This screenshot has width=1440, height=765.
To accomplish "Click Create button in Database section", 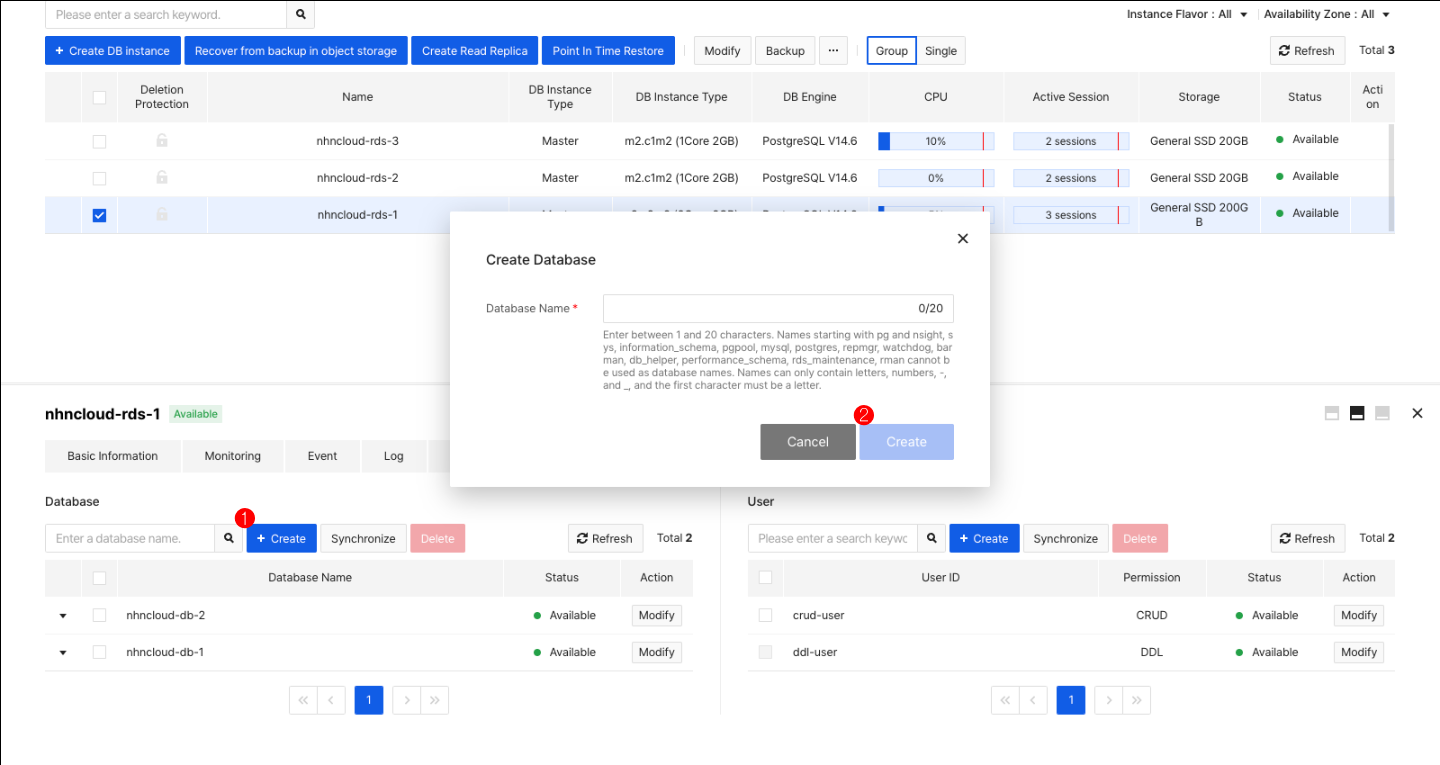I will [282, 538].
